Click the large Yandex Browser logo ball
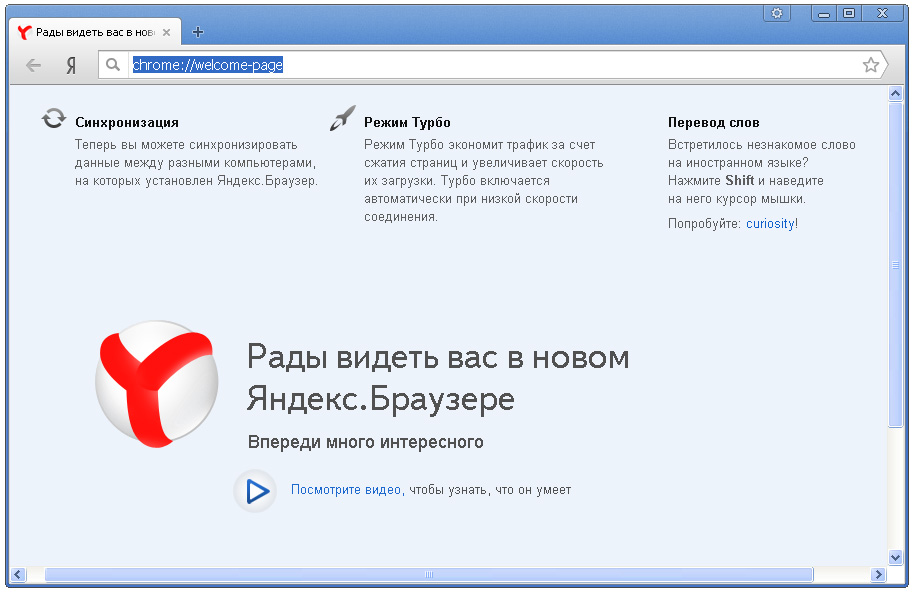Image resolution: width=912 pixels, height=592 pixels. click(x=156, y=384)
